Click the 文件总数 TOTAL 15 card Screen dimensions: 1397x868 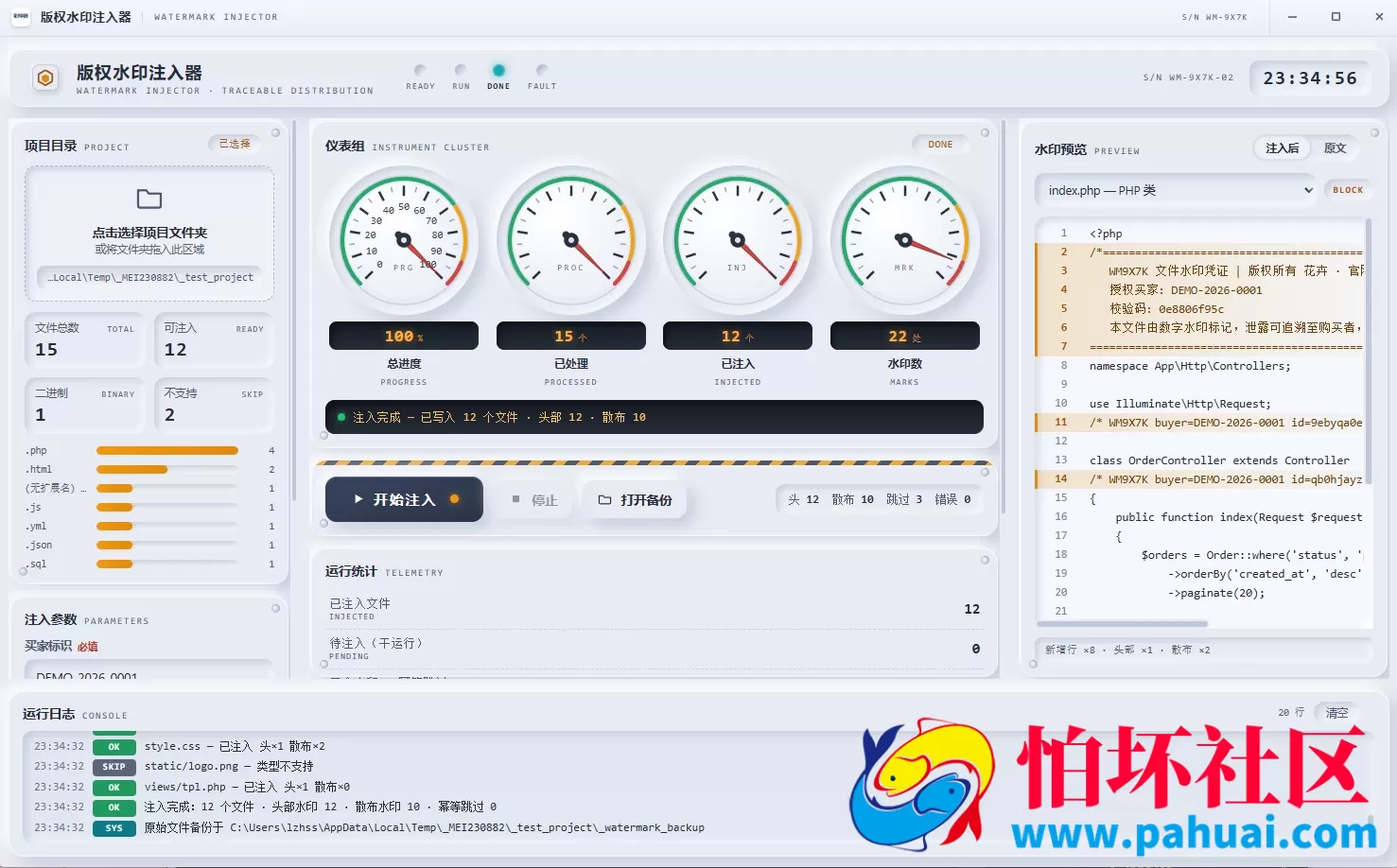pyautogui.click(x=84, y=340)
